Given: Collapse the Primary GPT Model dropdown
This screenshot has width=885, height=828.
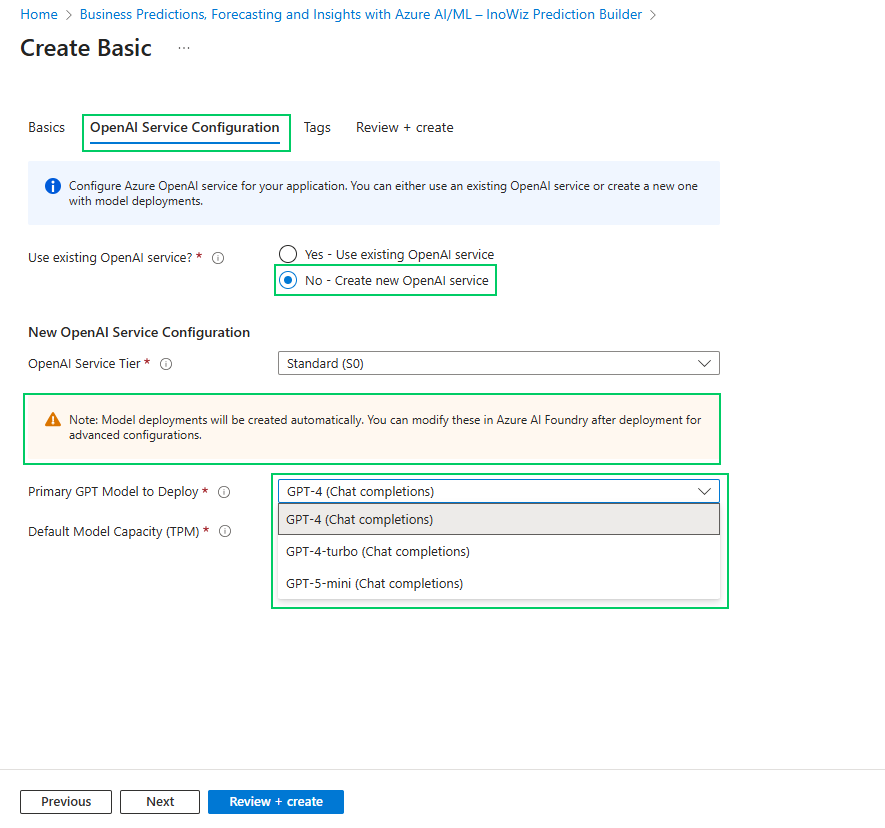Looking at the screenshot, I should pos(704,491).
